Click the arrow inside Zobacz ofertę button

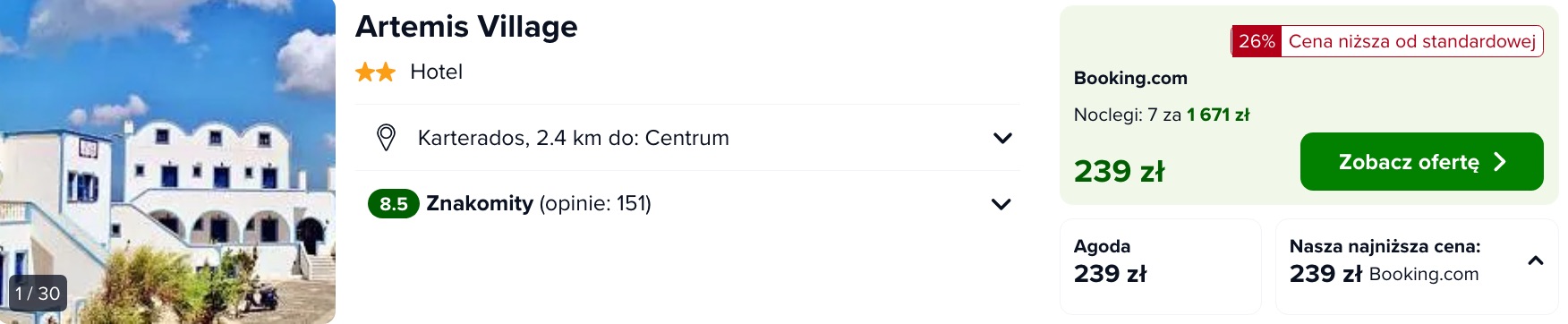[1500, 162]
